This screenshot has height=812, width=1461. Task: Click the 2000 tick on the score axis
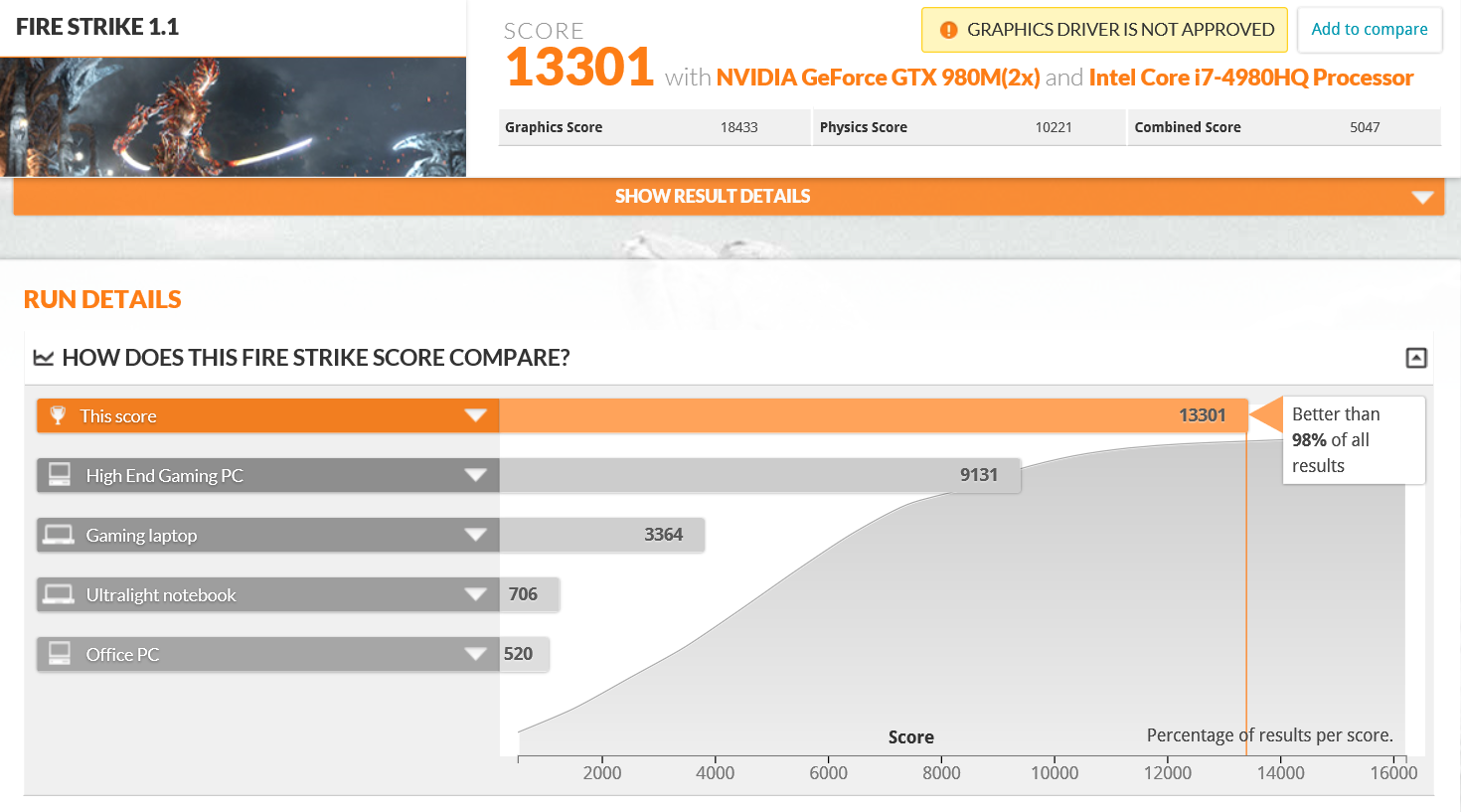602,772
